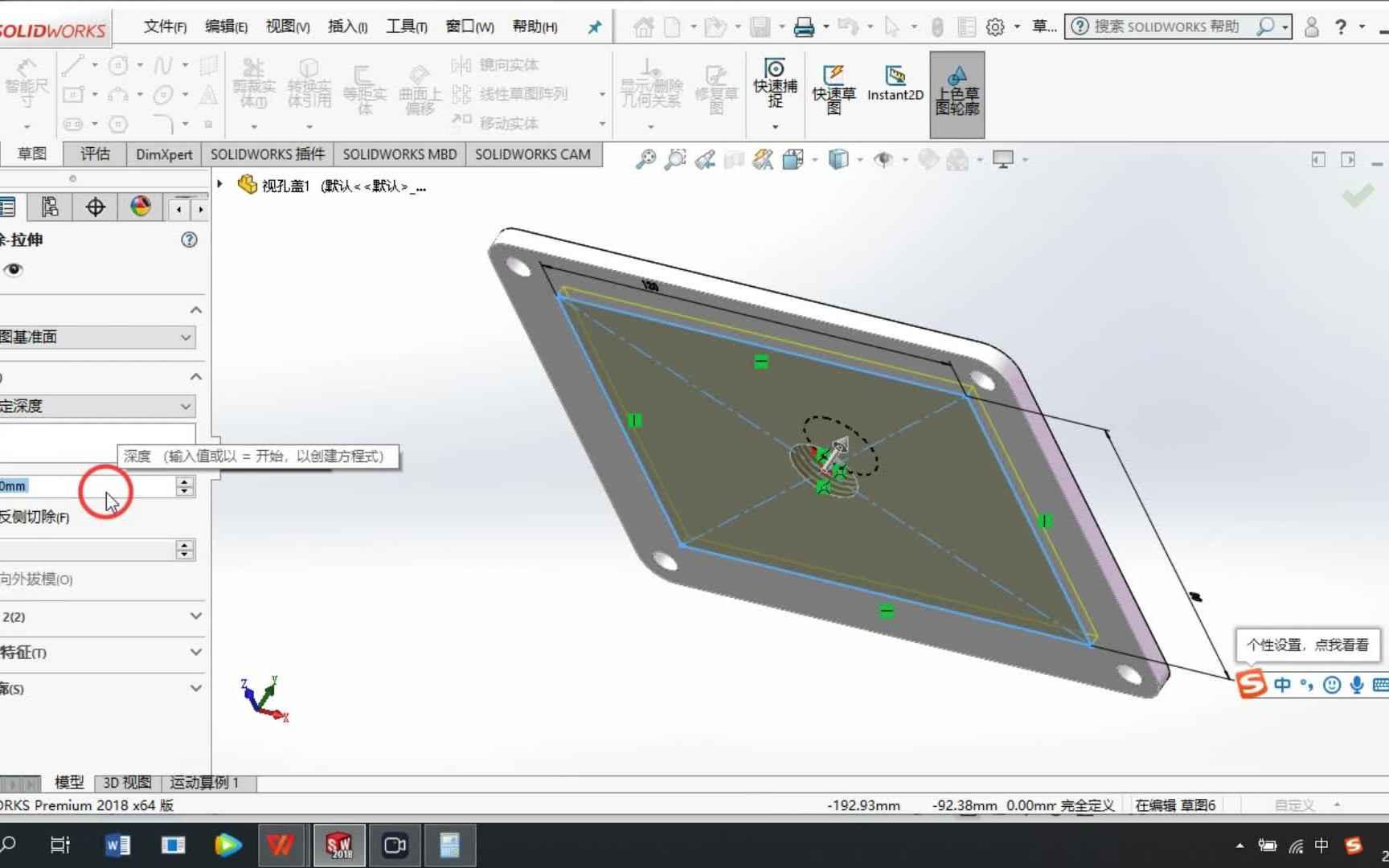Image resolution: width=1389 pixels, height=868 pixels.
Task: Switch to the 评估 ribbon tab
Action: 94,154
